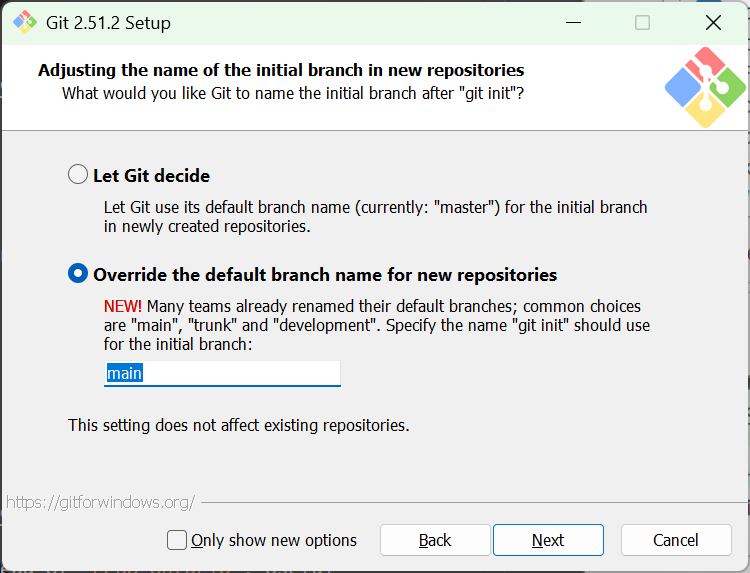750x573 pixels.
Task: Cancel the Git installation
Action: 676,540
